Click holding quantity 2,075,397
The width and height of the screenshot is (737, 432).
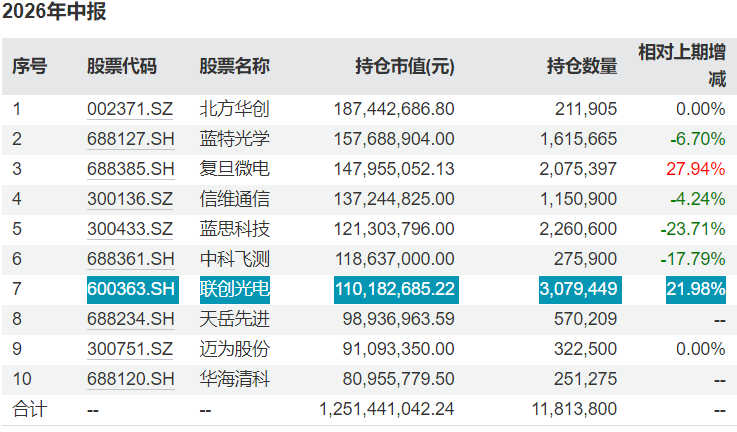578,169
